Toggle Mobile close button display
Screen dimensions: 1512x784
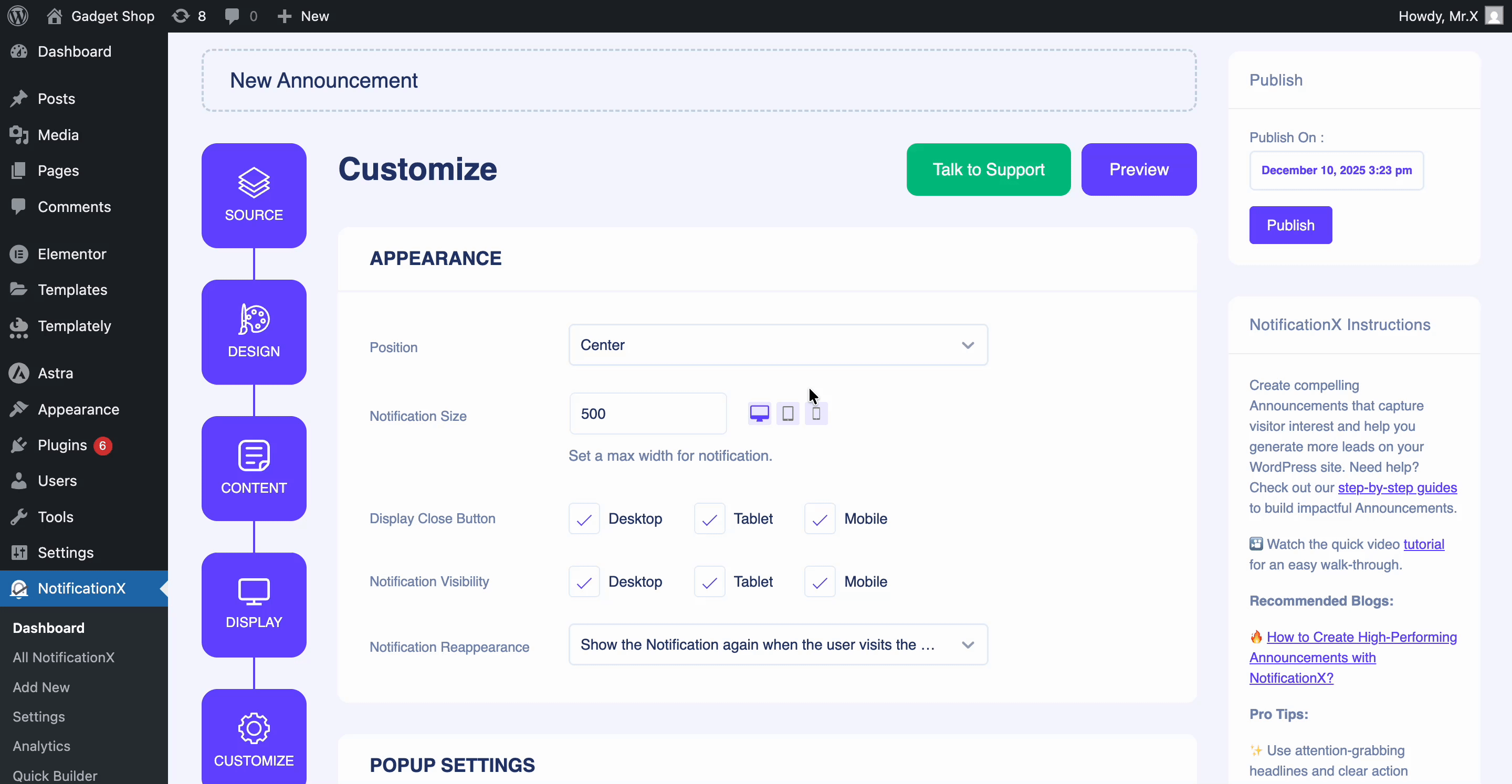point(819,519)
